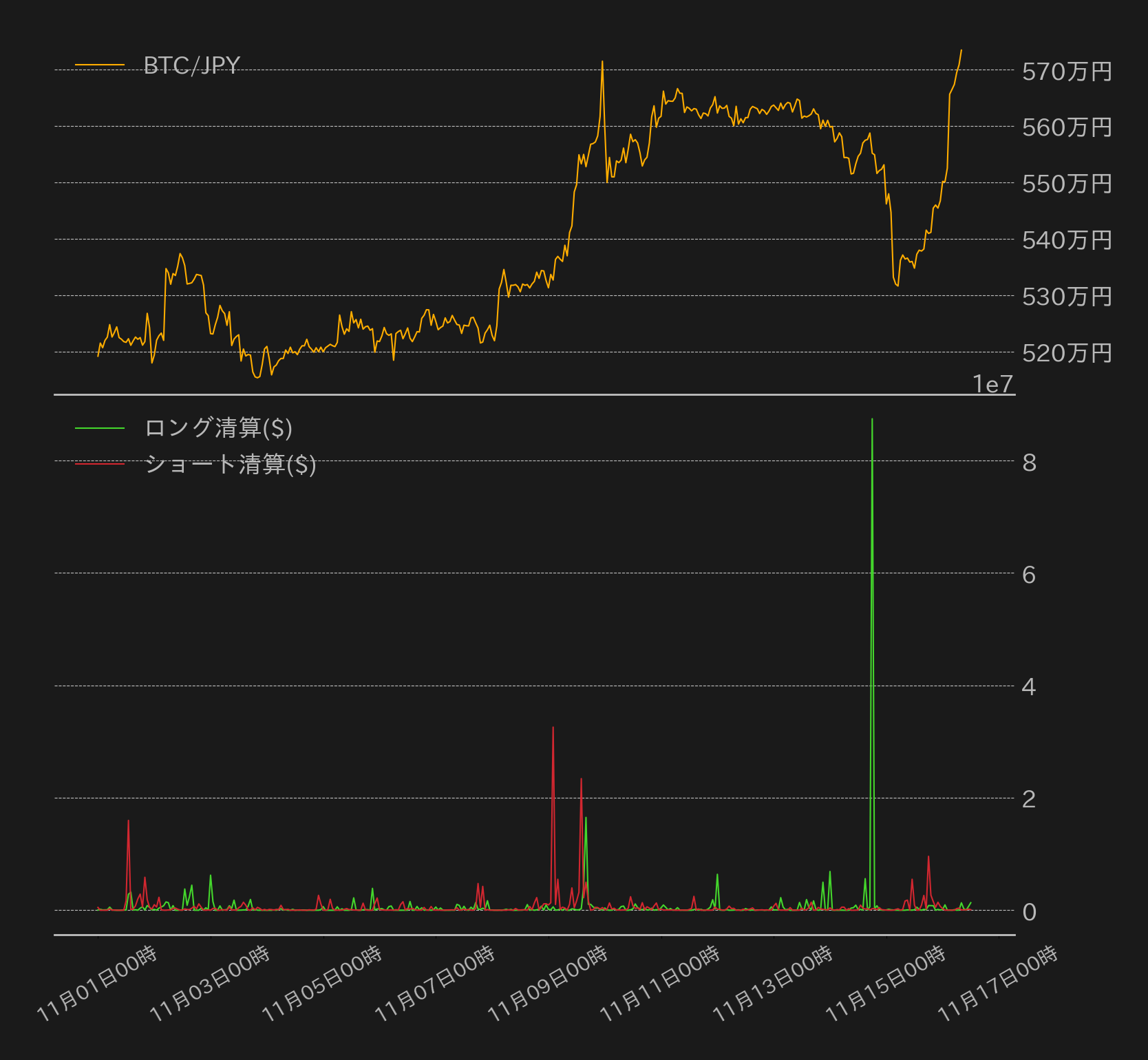Click the 11月17日00時 date tick label
1148x1060 pixels.
coord(998,984)
